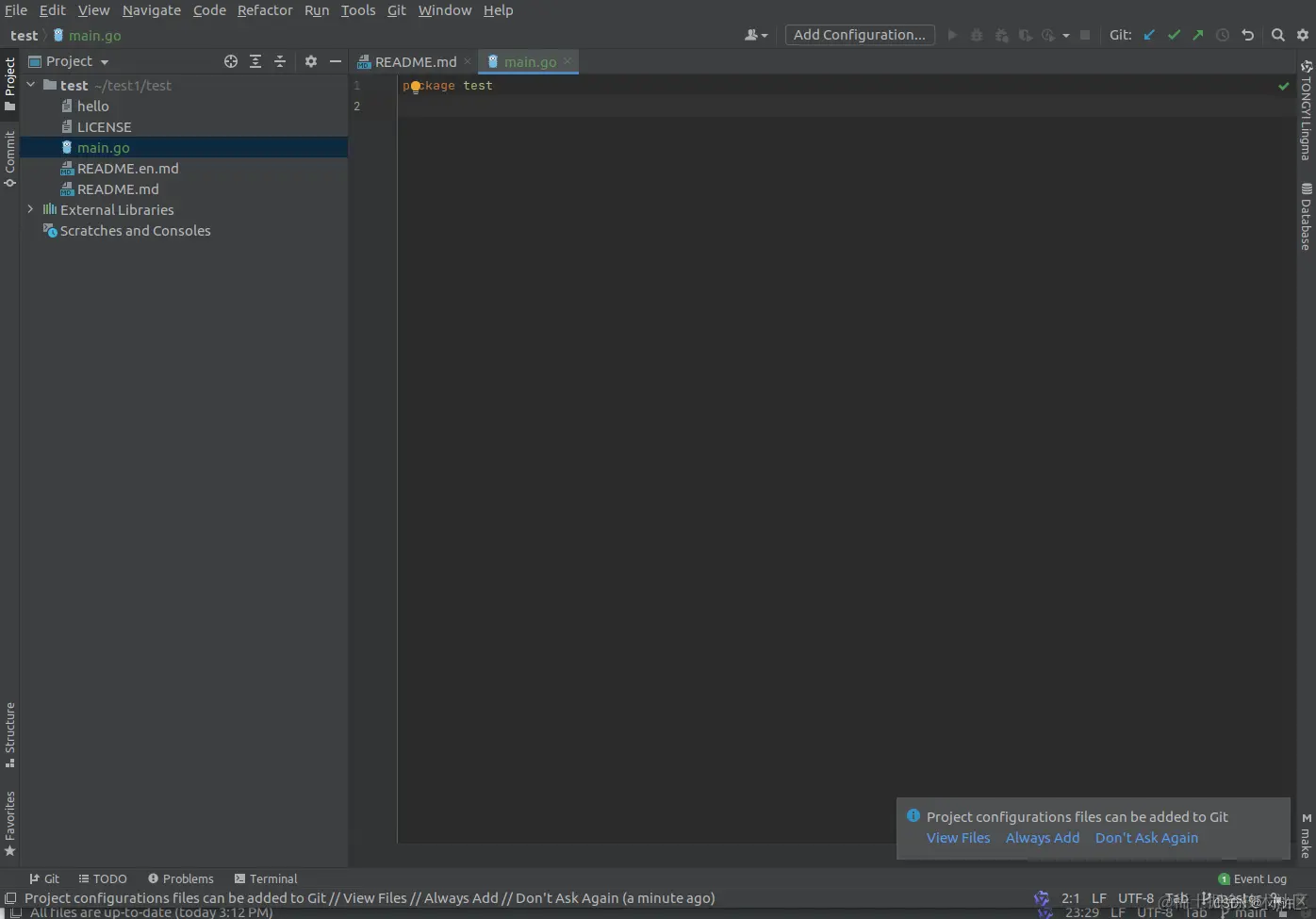
Task: Click Expand All icon in Project panel
Action: (x=255, y=61)
